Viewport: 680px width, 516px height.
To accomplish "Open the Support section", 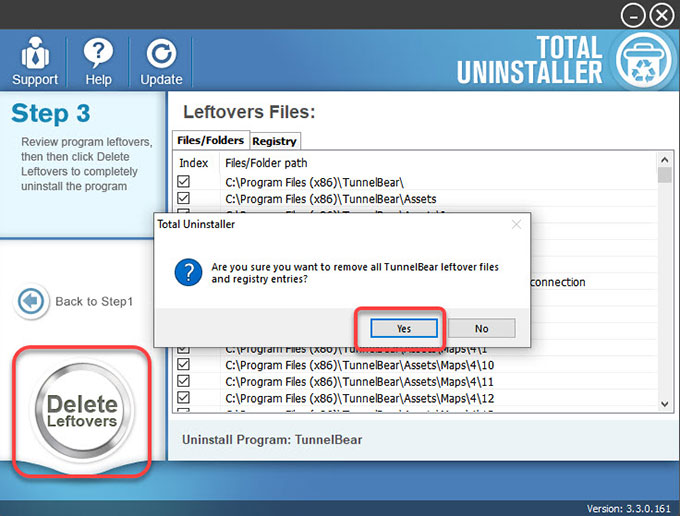I will pyautogui.click(x=35, y=61).
